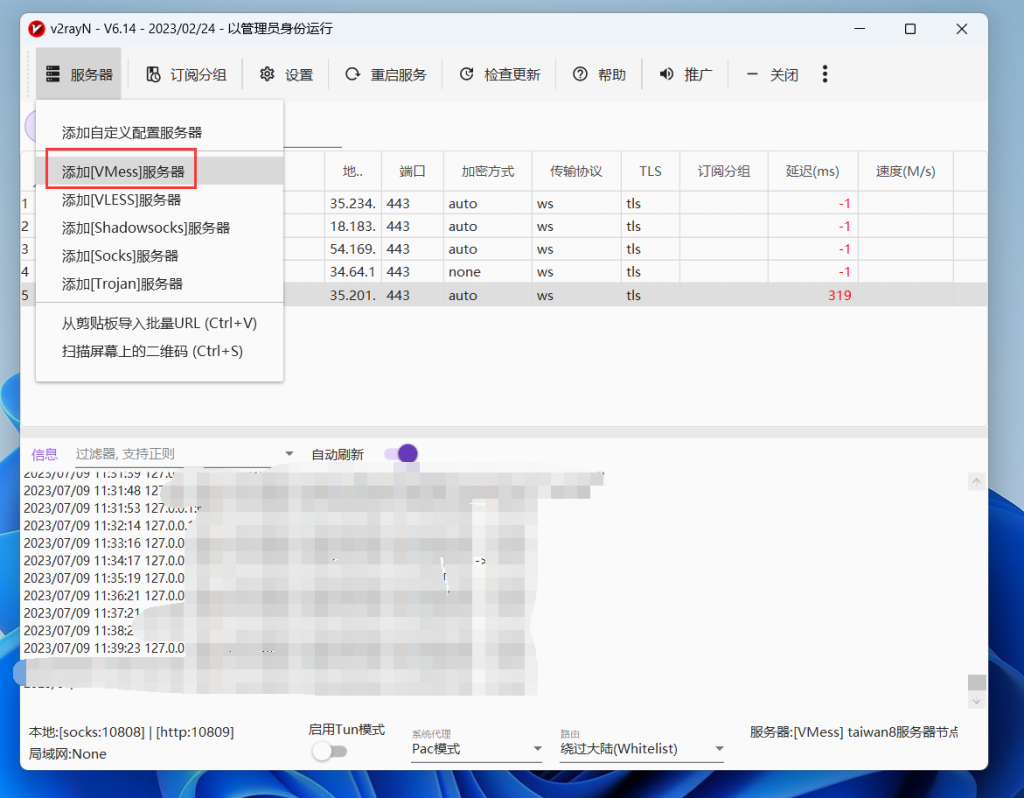Toggle the 自动刷新 auto refresh switch
This screenshot has height=798, width=1024.
401,453
